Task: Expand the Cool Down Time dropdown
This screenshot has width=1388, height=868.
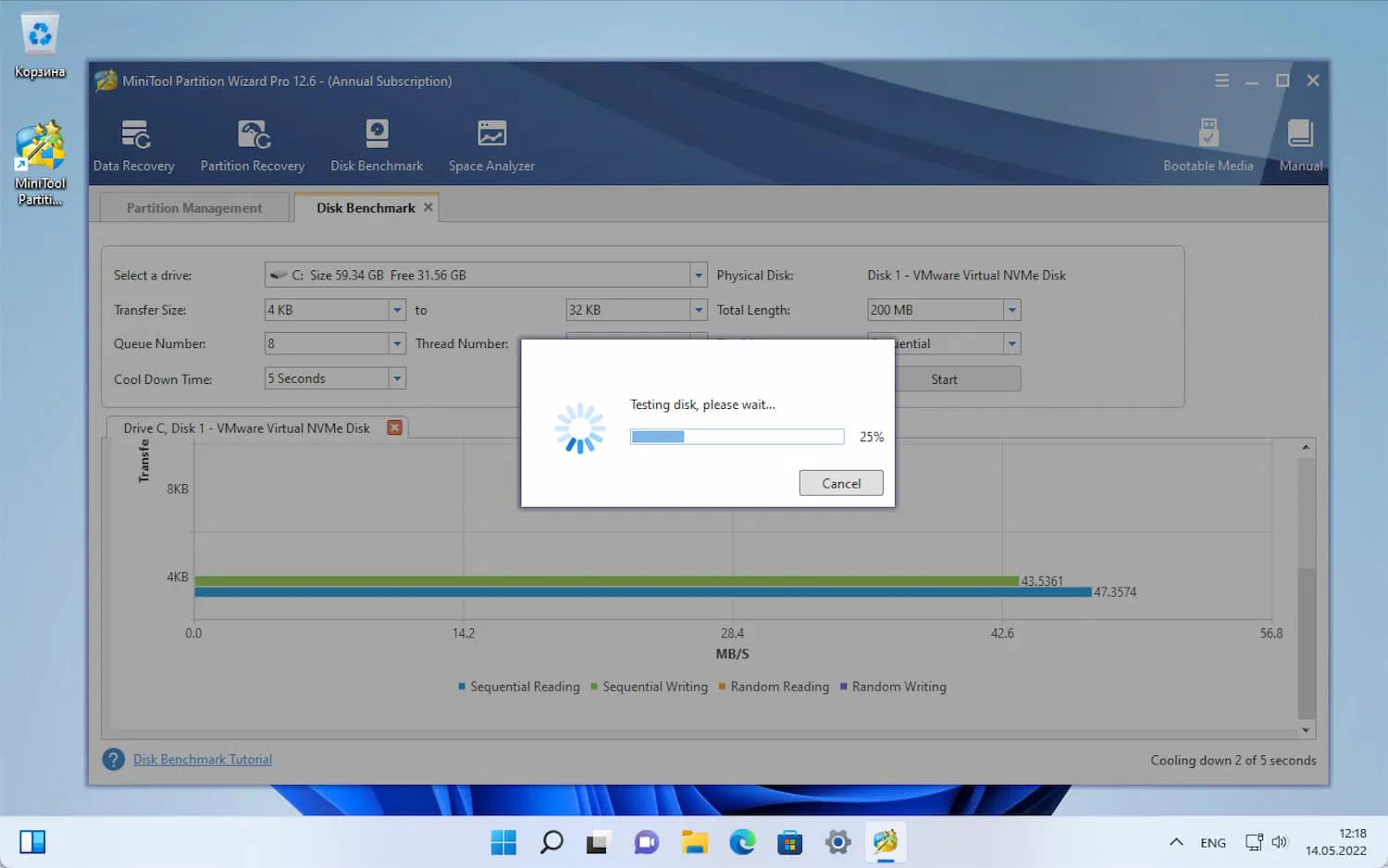Action: click(x=397, y=378)
